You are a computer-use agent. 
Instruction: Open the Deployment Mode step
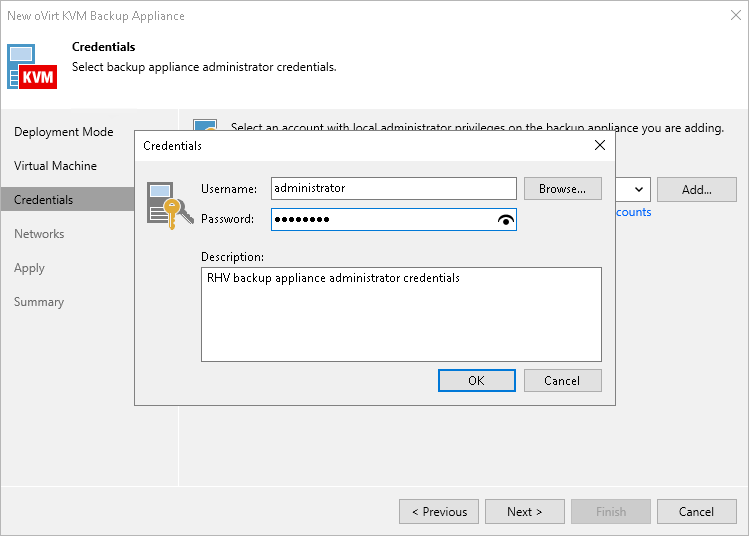64,132
